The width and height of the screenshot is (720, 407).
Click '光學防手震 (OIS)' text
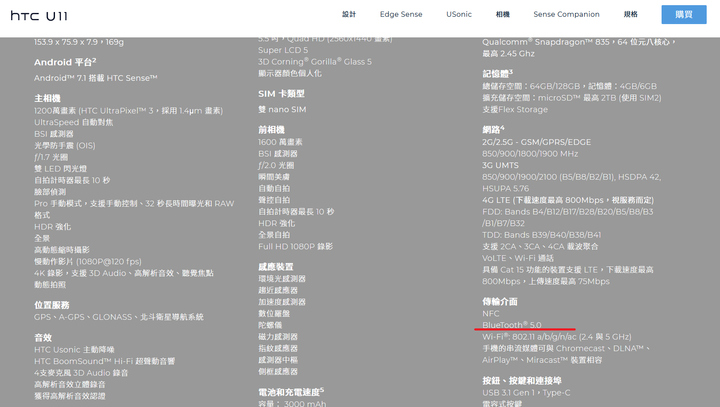coord(65,146)
